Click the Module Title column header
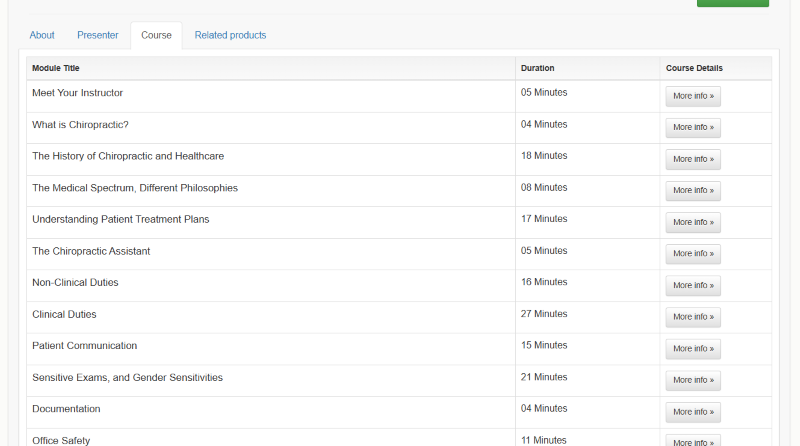The width and height of the screenshot is (800, 446). coord(56,68)
